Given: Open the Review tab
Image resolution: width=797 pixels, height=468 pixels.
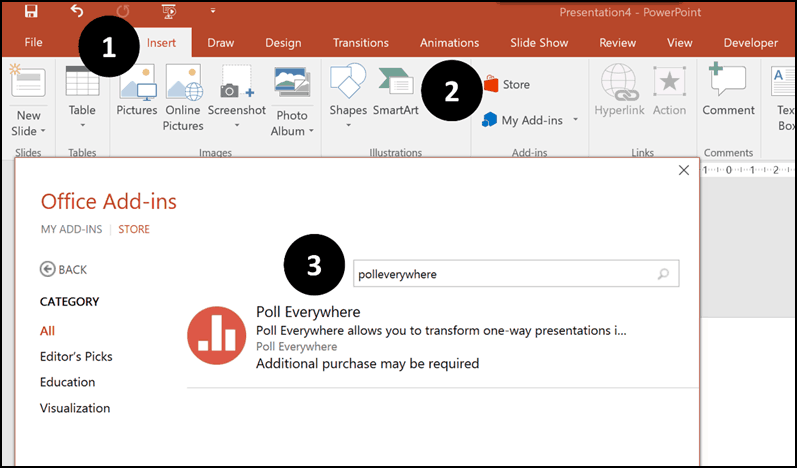Looking at the screenshot, I should (x=618, y=43).
